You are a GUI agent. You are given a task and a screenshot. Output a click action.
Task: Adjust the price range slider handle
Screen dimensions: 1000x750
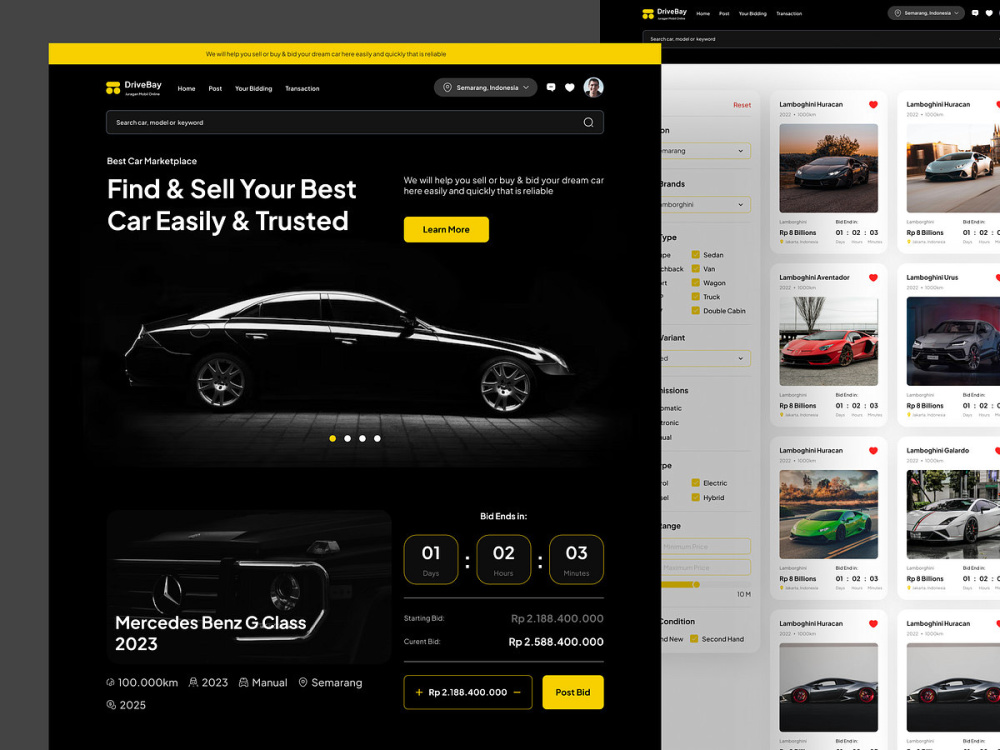[x=696, y=584]
